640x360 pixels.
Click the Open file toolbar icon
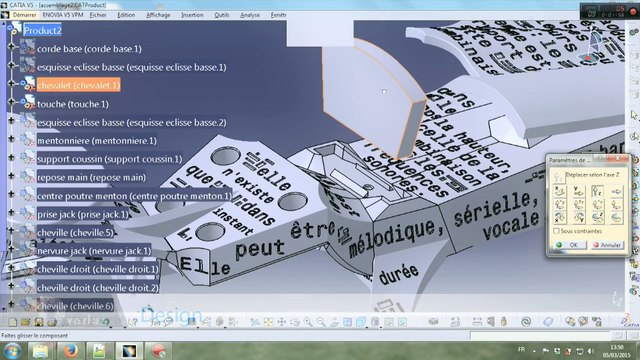pyautogui.click(x=26, y=322)
